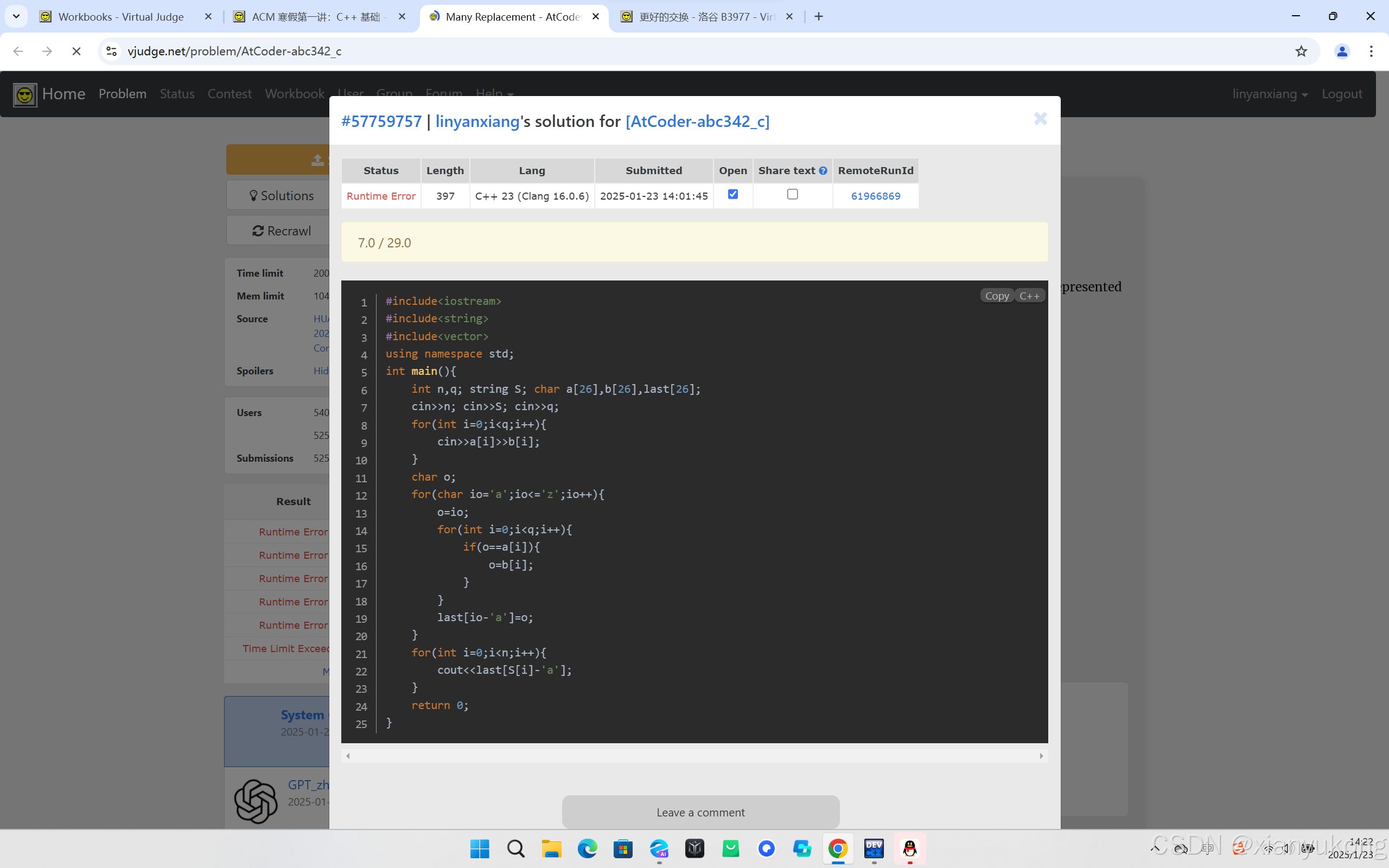
Task: Open Chrome profile avatar icon
Action: [x=1341, y=51]
